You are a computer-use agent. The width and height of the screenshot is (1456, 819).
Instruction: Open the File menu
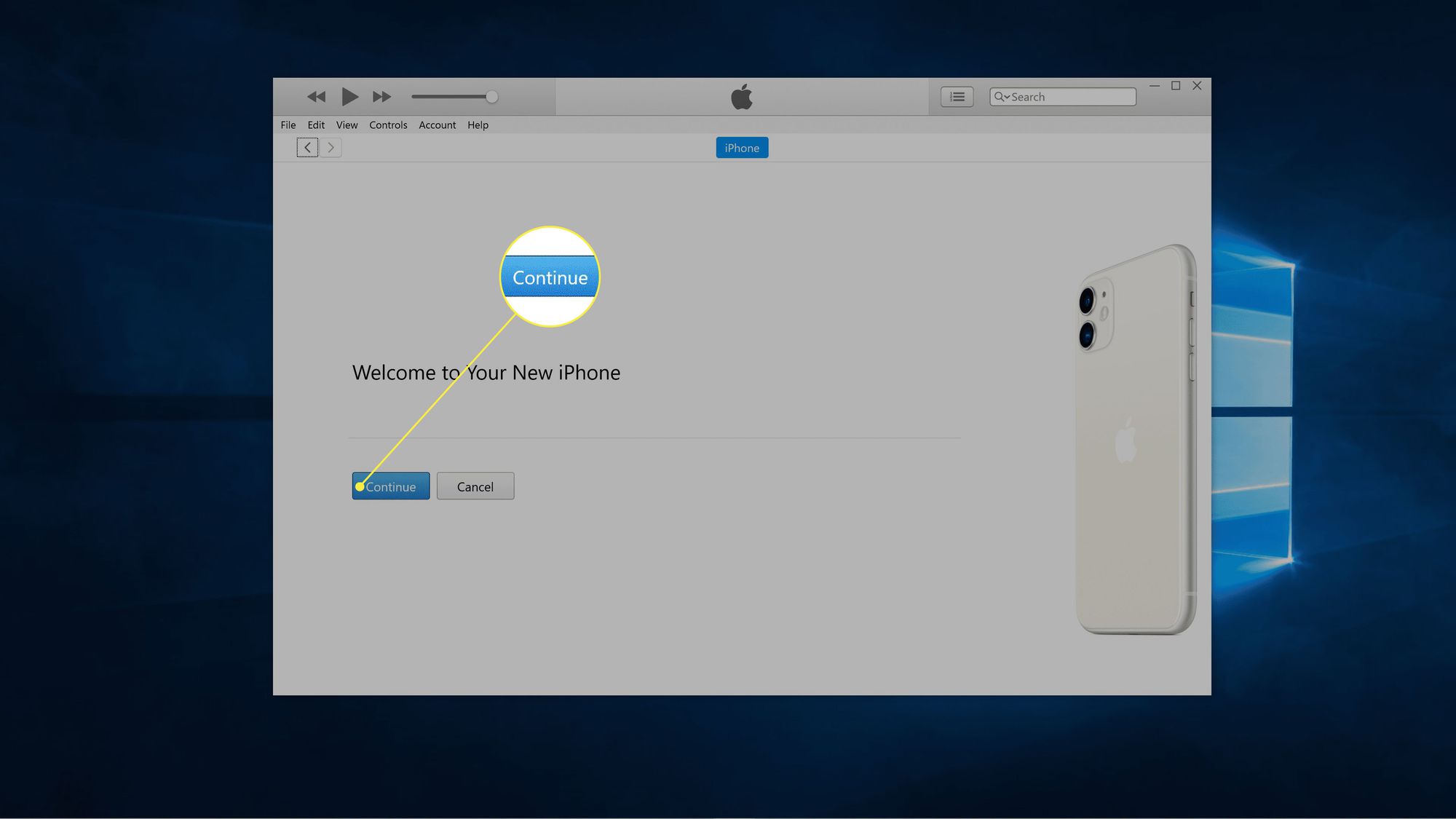coord(288,125)
